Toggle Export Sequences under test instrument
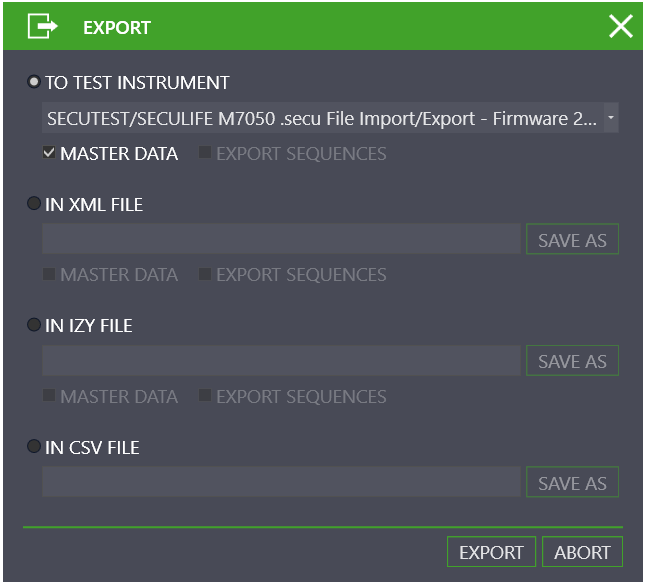 tap(205, 153)
